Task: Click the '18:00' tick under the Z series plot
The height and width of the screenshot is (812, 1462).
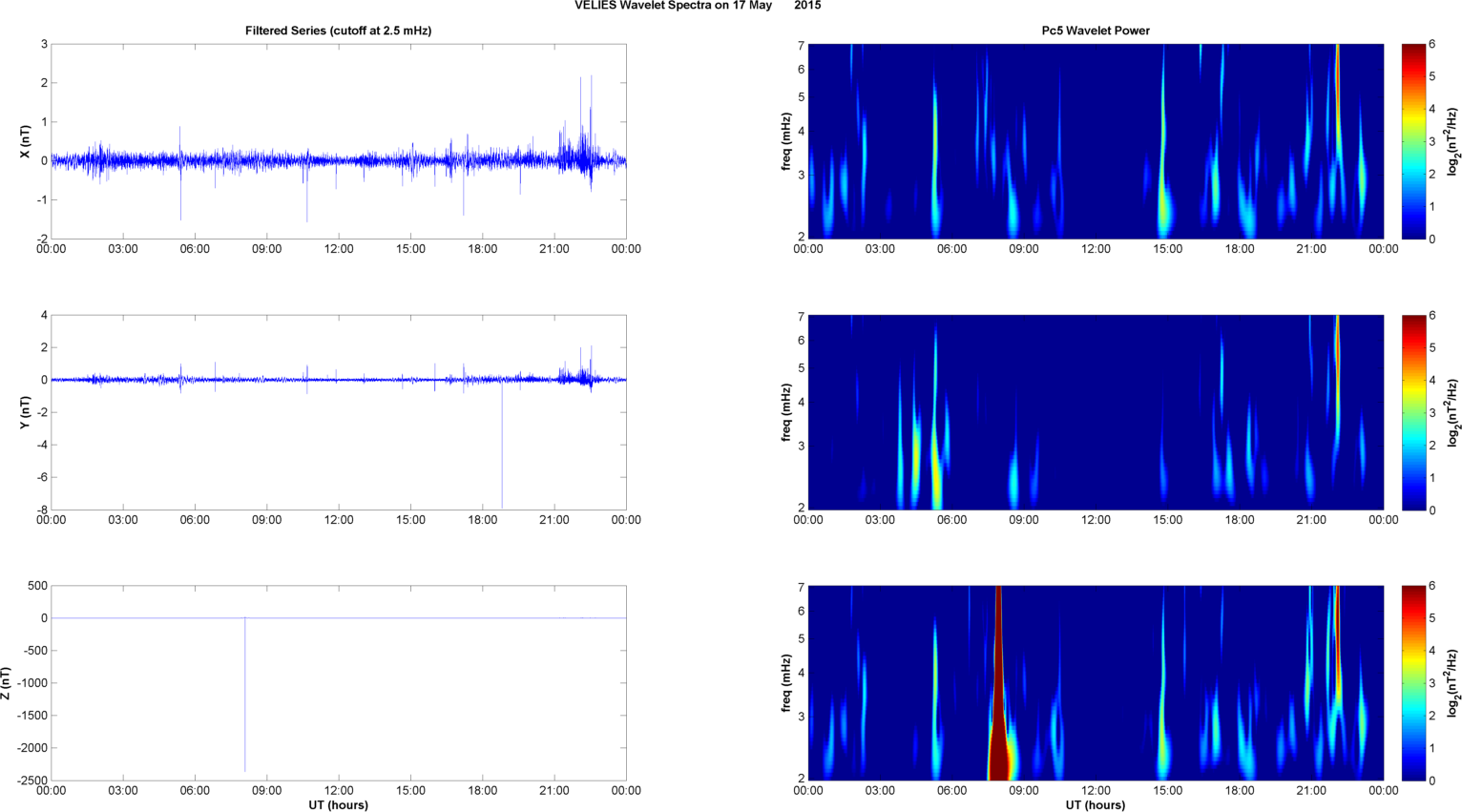Action: pos(483,791)
